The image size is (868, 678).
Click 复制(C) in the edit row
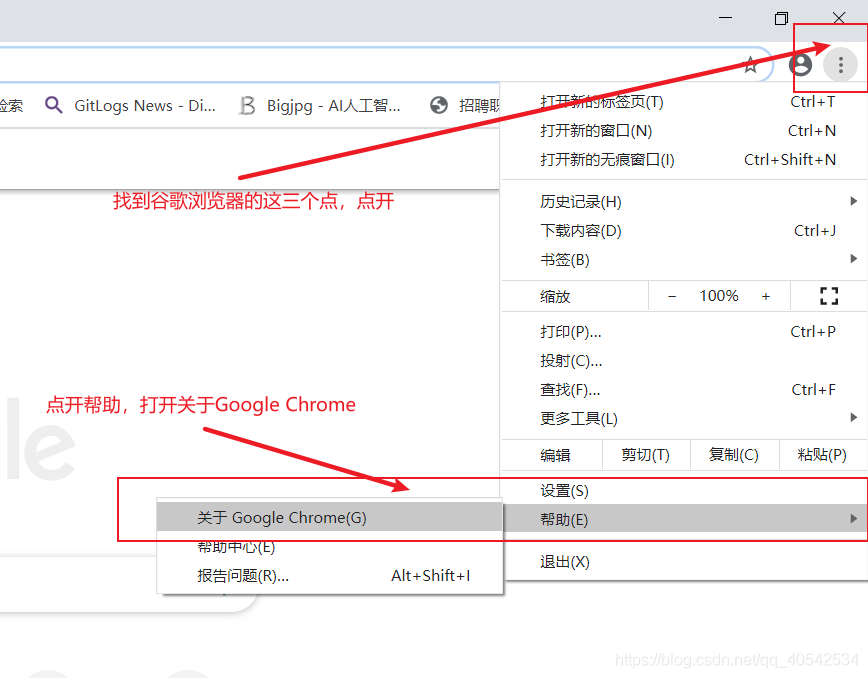point(734,455)
